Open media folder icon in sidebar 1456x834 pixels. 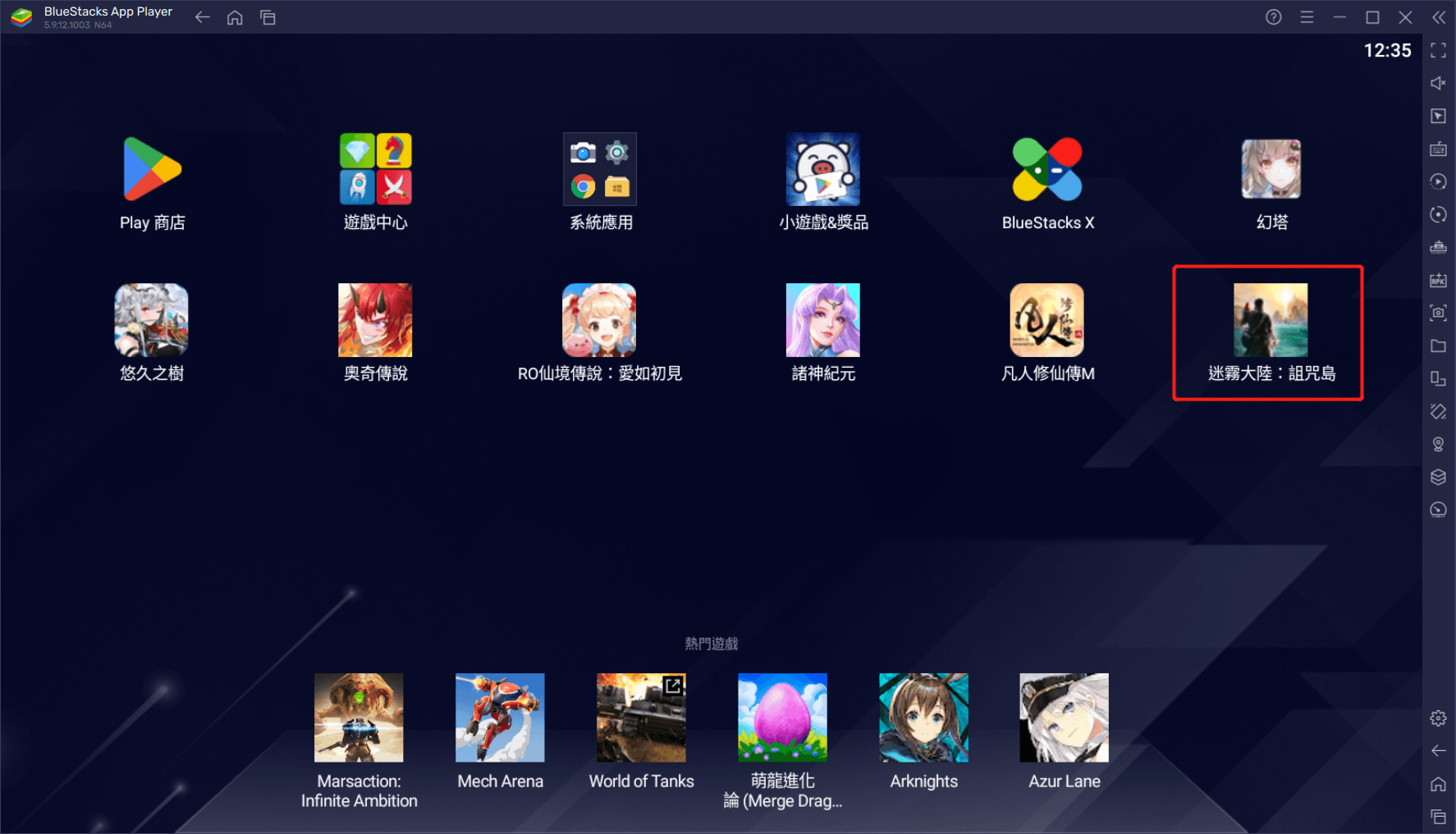pos(1438,346)
